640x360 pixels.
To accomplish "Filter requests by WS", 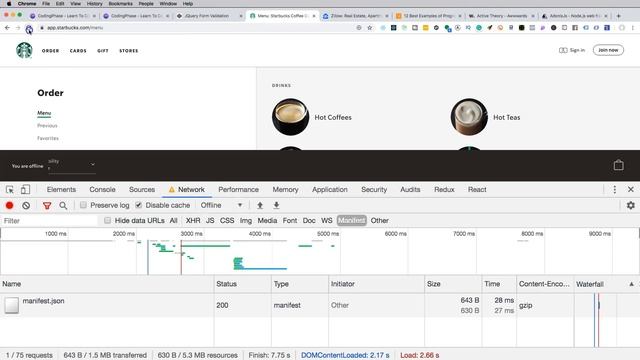I will [327, 220].
